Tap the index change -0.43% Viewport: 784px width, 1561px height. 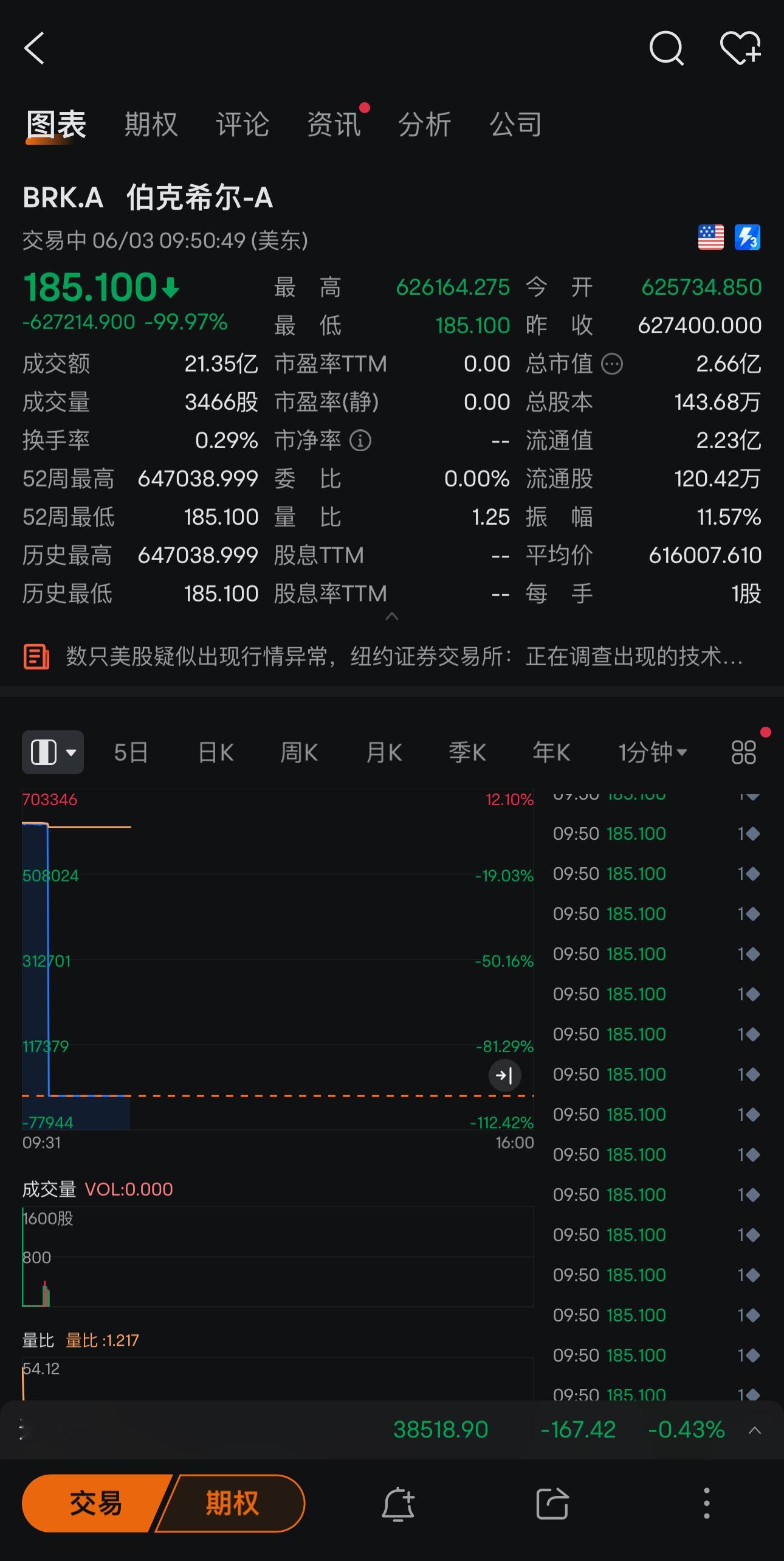pyautogui.click(x=686, y=1430)
